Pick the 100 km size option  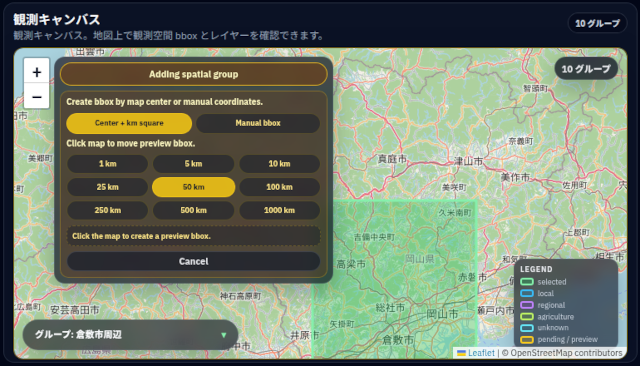[x=279, y=187]
